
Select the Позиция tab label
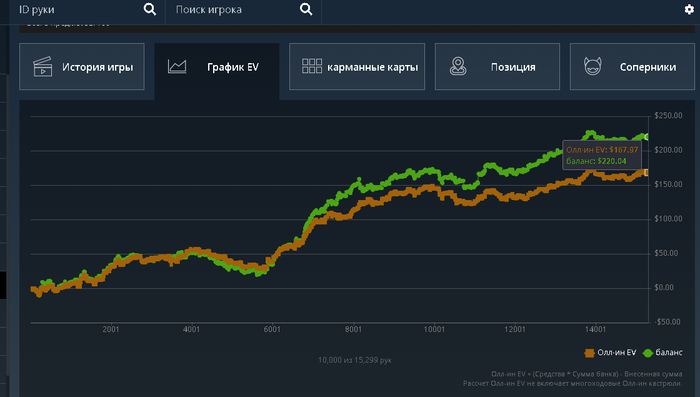513,67
